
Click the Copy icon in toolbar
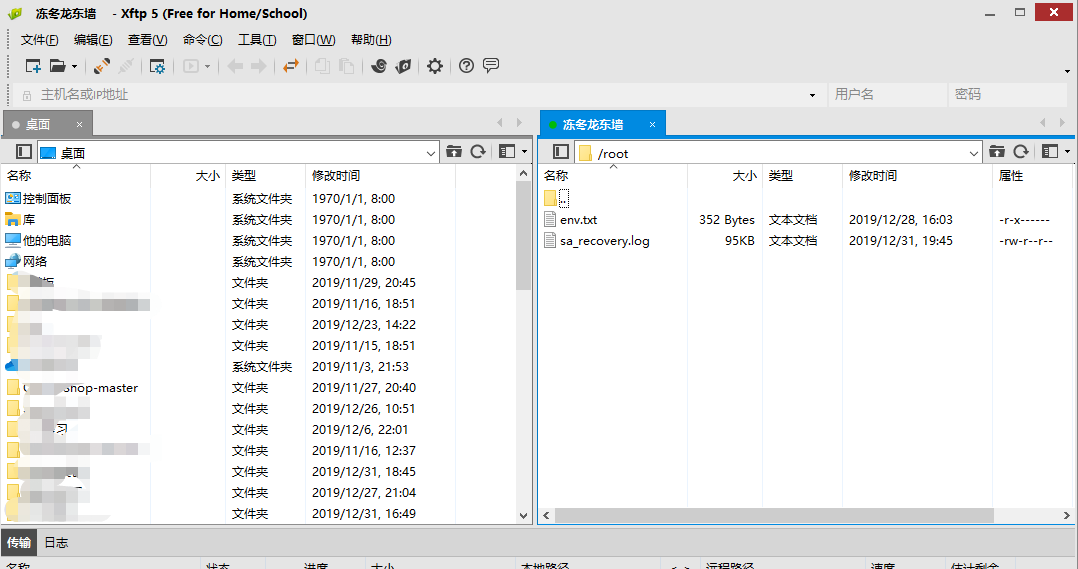322,66
